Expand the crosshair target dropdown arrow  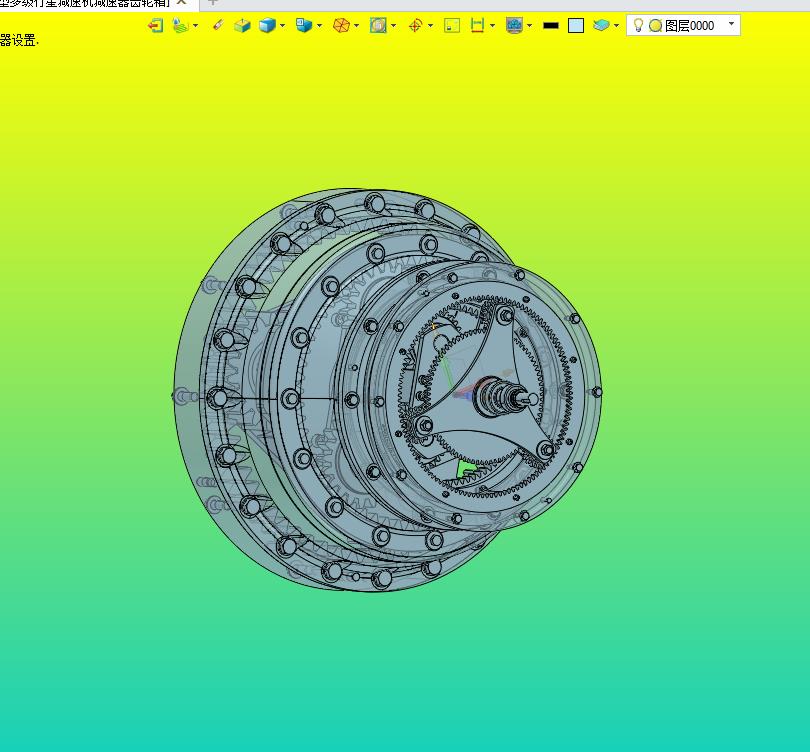point(430,25)
